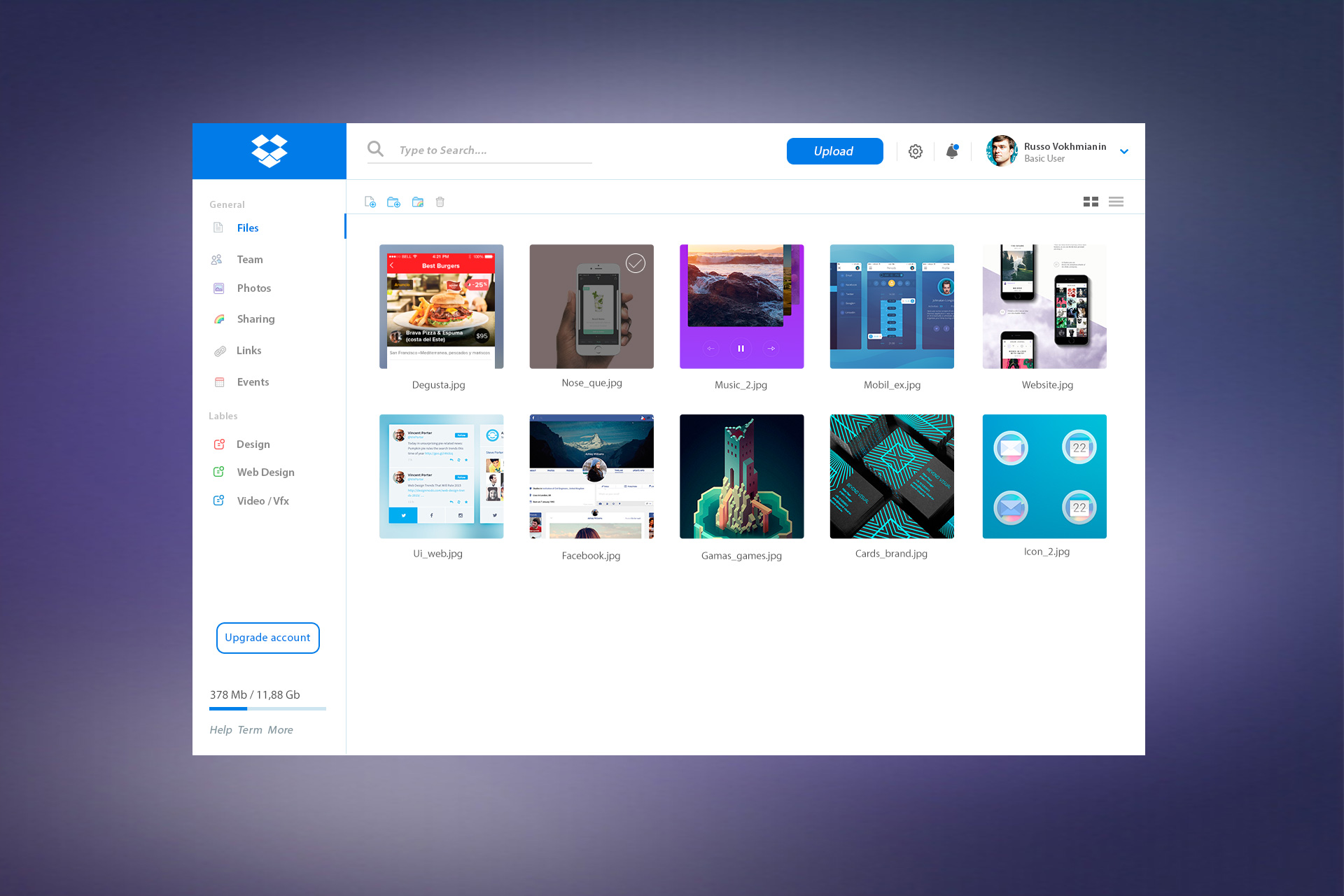Click the Upgrade account button

(x=269, y=637)
